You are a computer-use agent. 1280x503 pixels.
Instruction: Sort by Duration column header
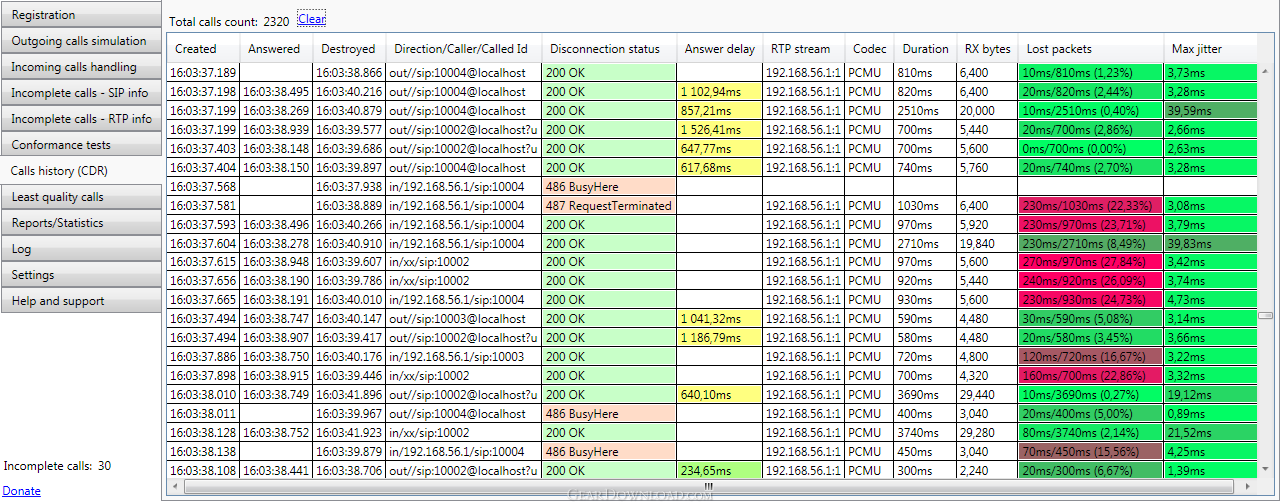tap(925, 49)
